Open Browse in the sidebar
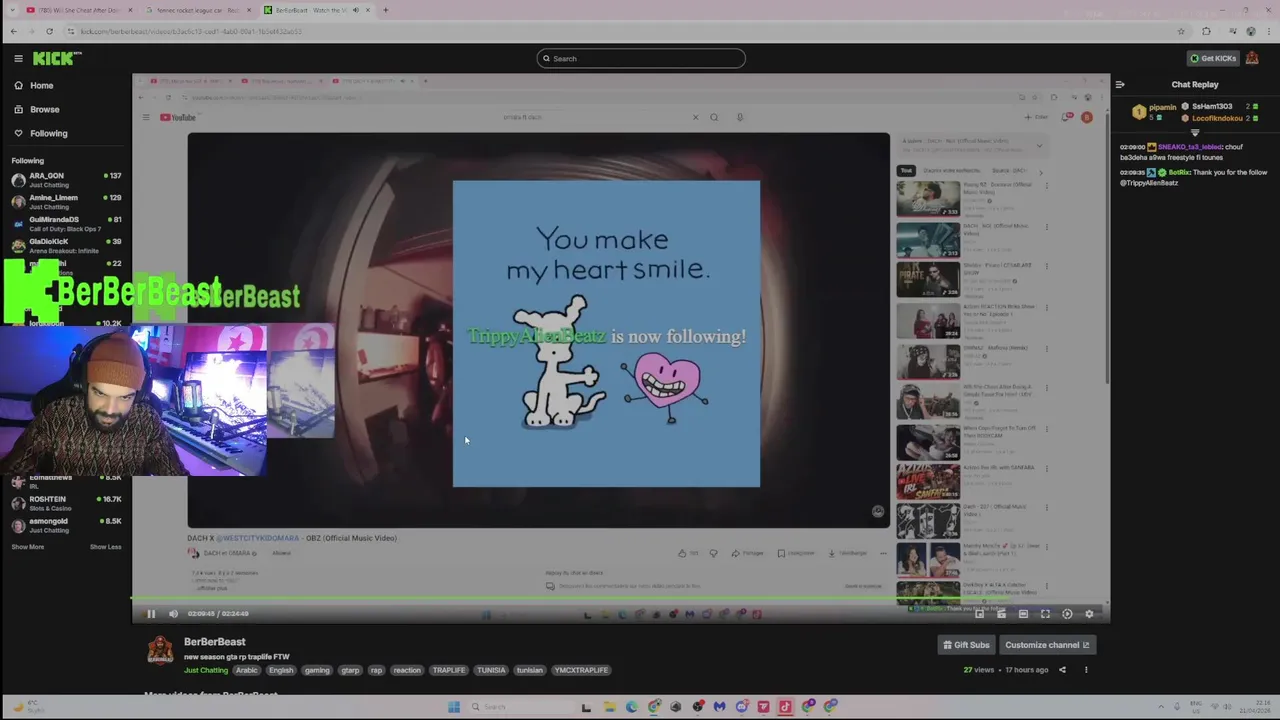Viewport: 1280px width, 720px height. point(45,109)
